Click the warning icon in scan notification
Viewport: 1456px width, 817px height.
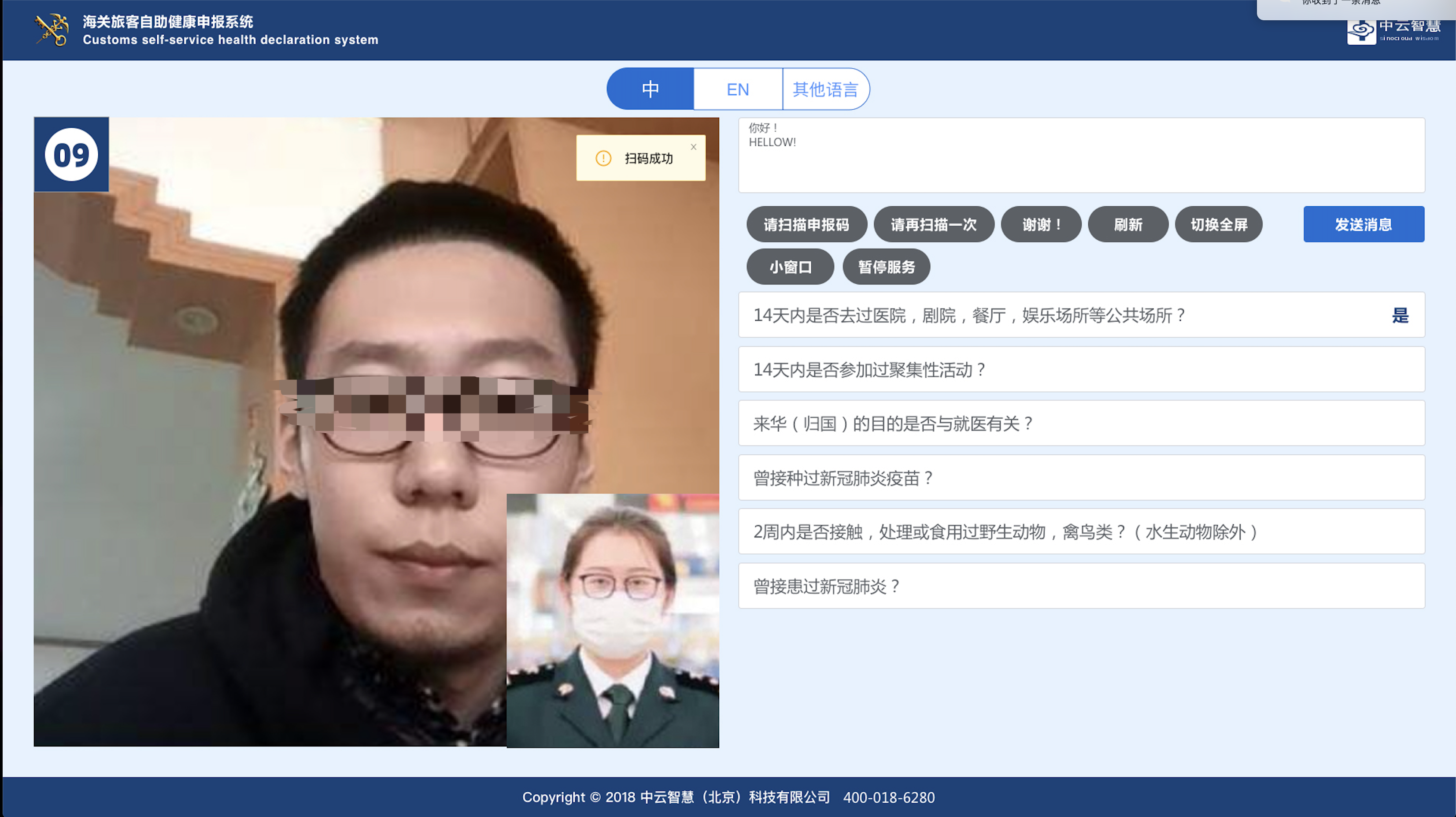pos(603,158)
